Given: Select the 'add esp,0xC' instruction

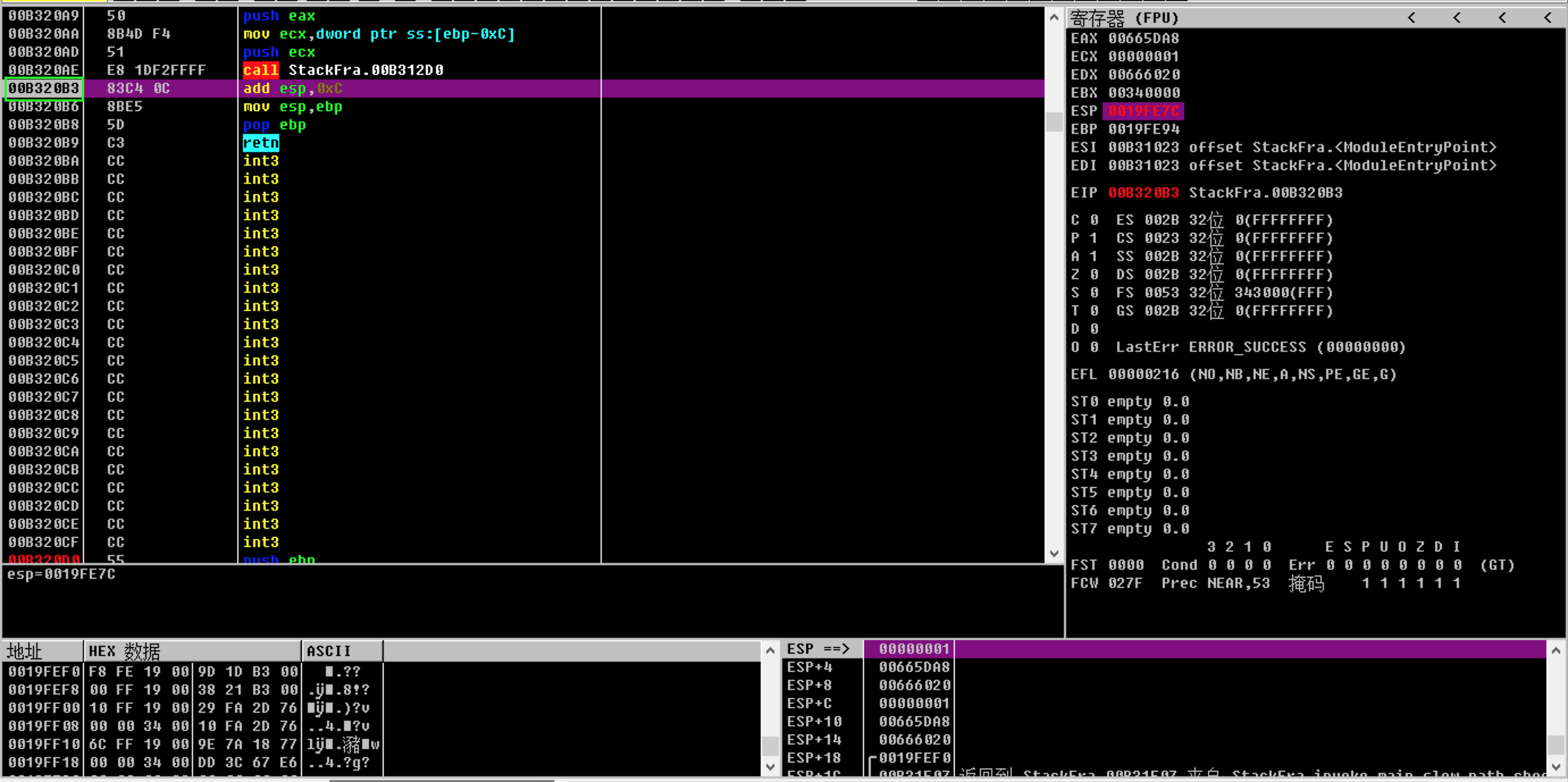Looking at the screenshot, I should pos(293,88).
